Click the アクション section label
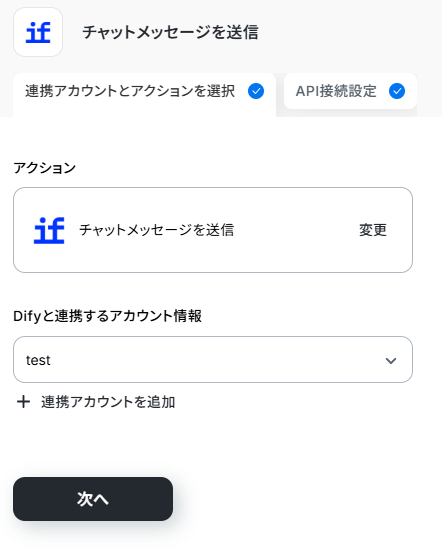Viewport: 442px width, 549px height. (x=44, y=168)
